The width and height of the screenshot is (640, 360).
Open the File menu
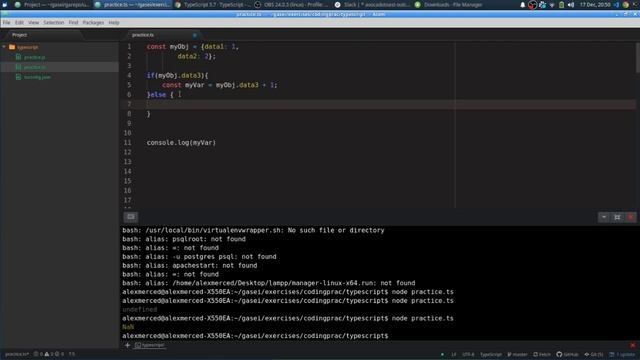point(7,23)
